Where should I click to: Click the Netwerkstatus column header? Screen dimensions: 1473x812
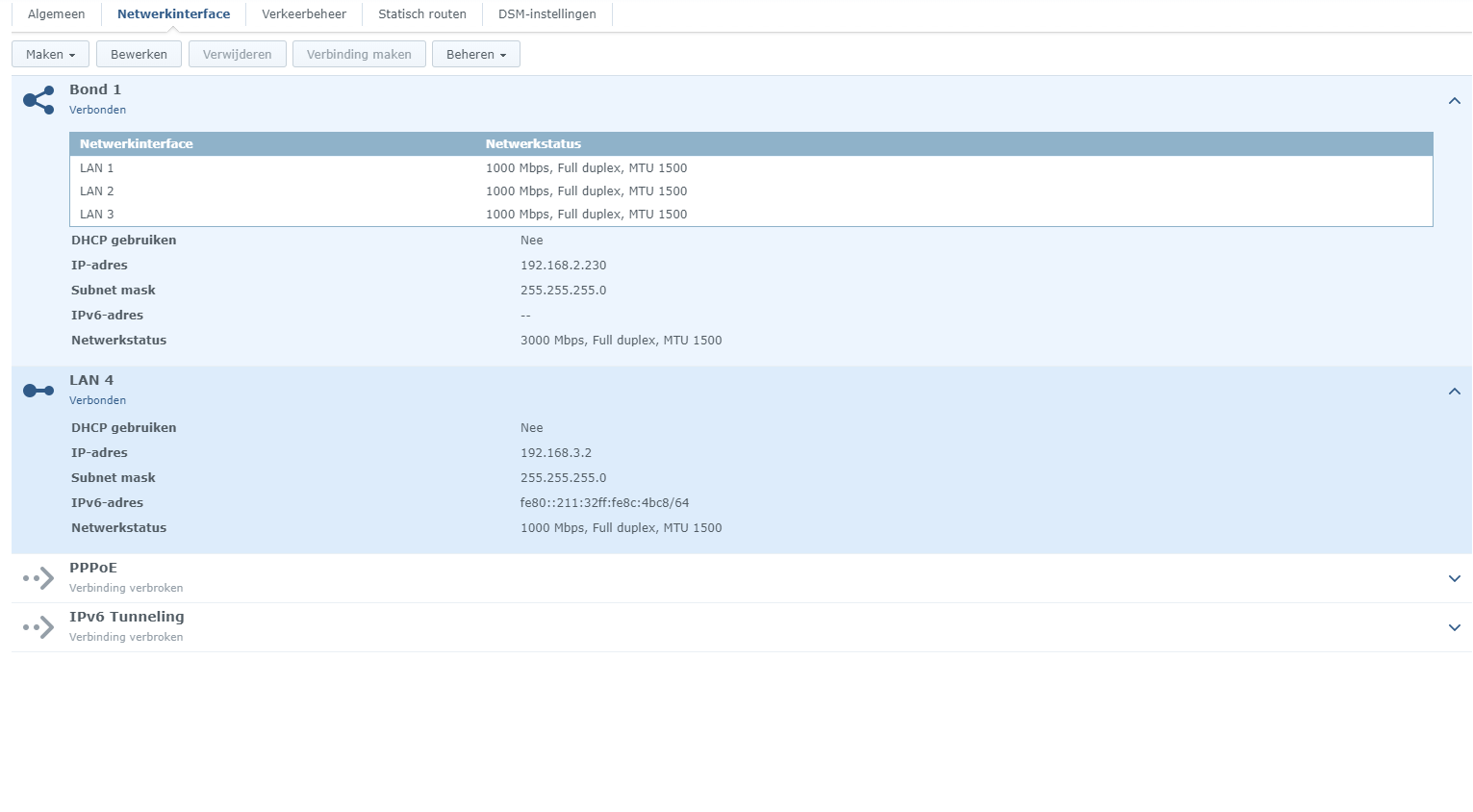pos(533,144)
